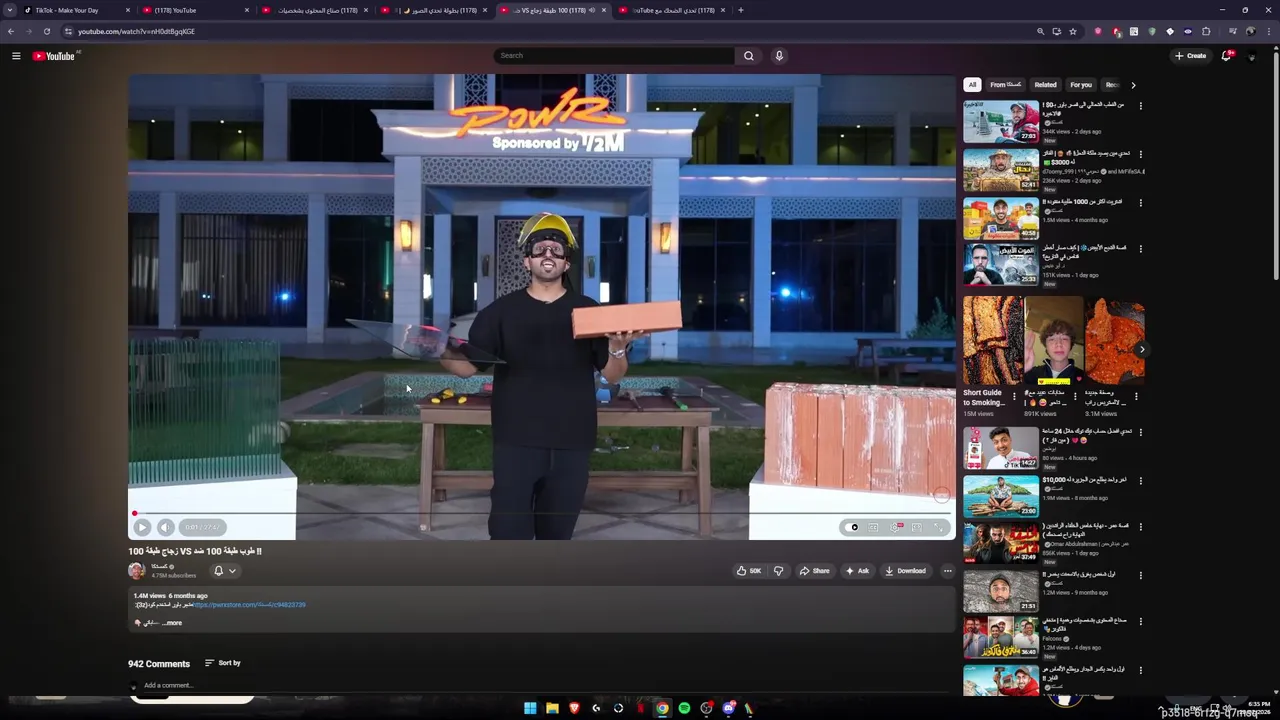This screenshot has width=1280, height=720.
Task: Open the Windows Start menu
Action: 530,708
